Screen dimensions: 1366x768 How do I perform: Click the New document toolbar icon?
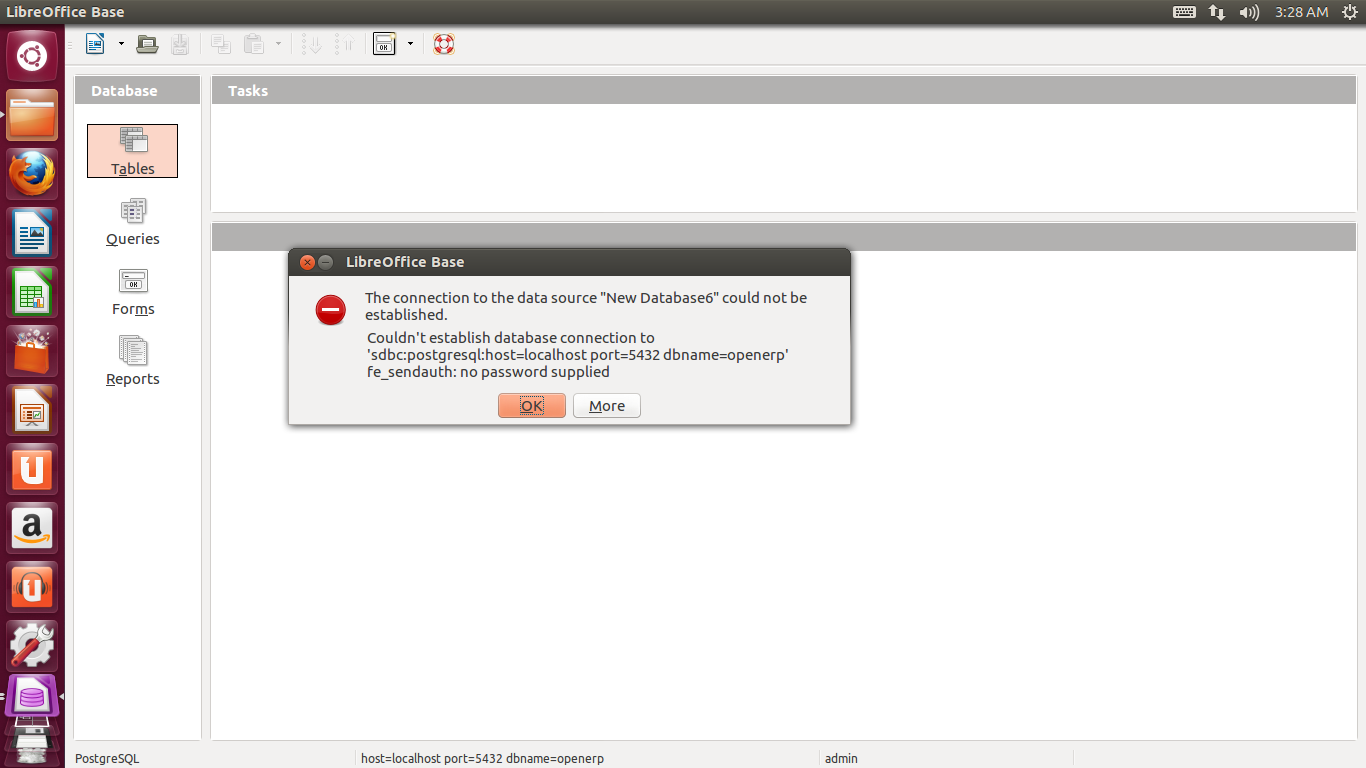coord(95,44)
